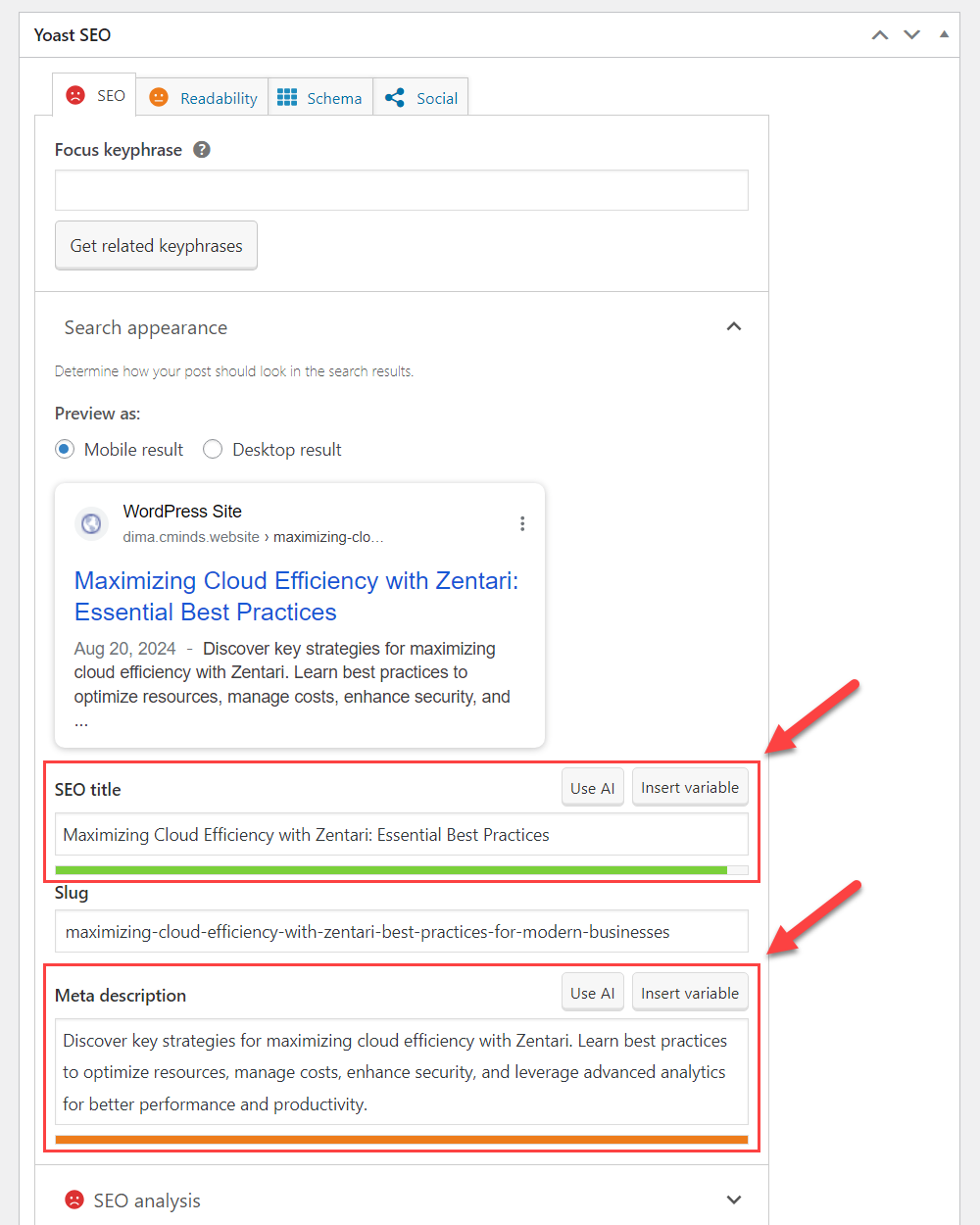This screenshot has width=980, height=1225.
Task: Click the three-dot menu in preview card
Action: pos(522,523)
